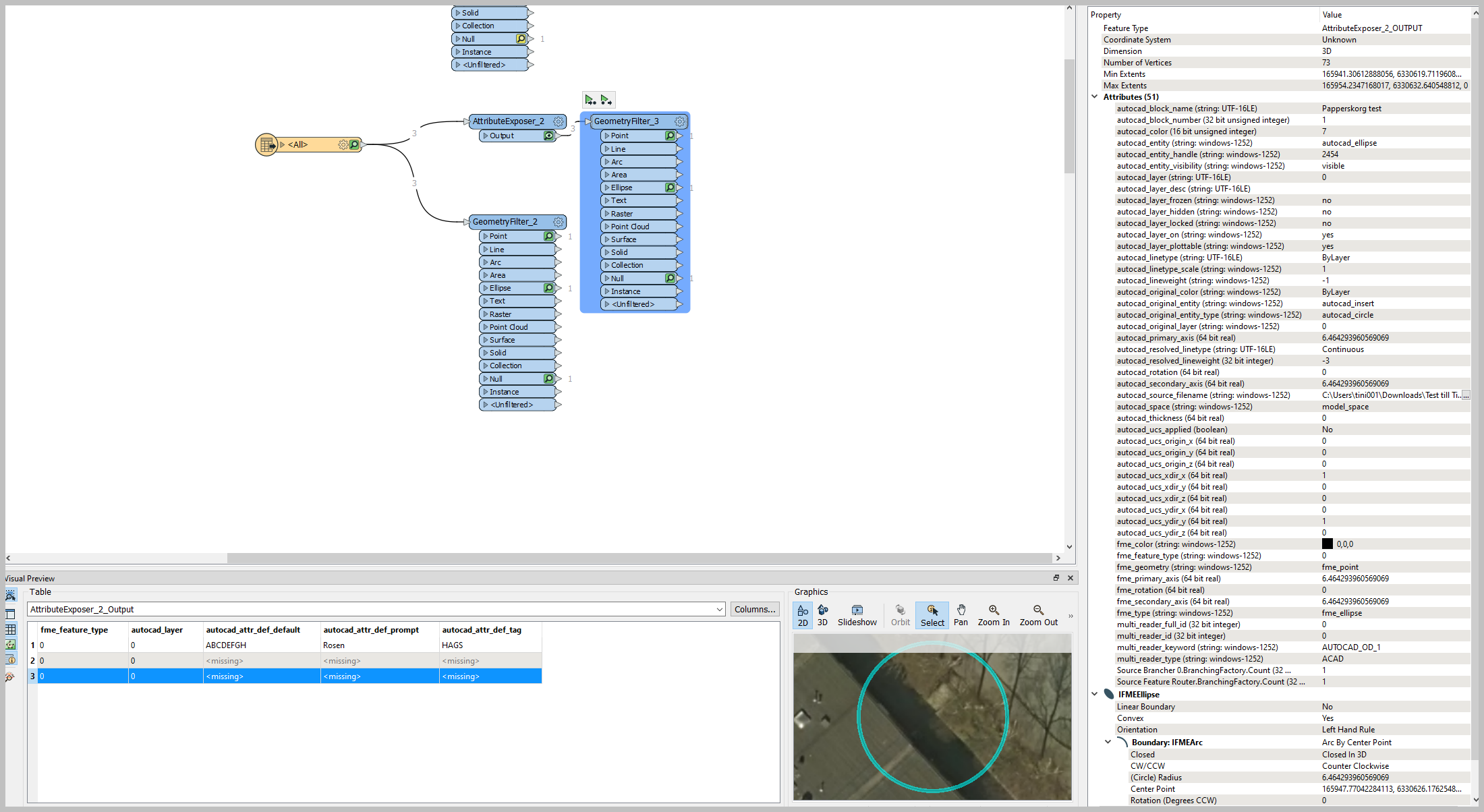Image resolution: width=1484 pixels, height=812 pixels.
Task: Collapse the IFMEEllipse geometry section
Action: [x=1095, y=694]
